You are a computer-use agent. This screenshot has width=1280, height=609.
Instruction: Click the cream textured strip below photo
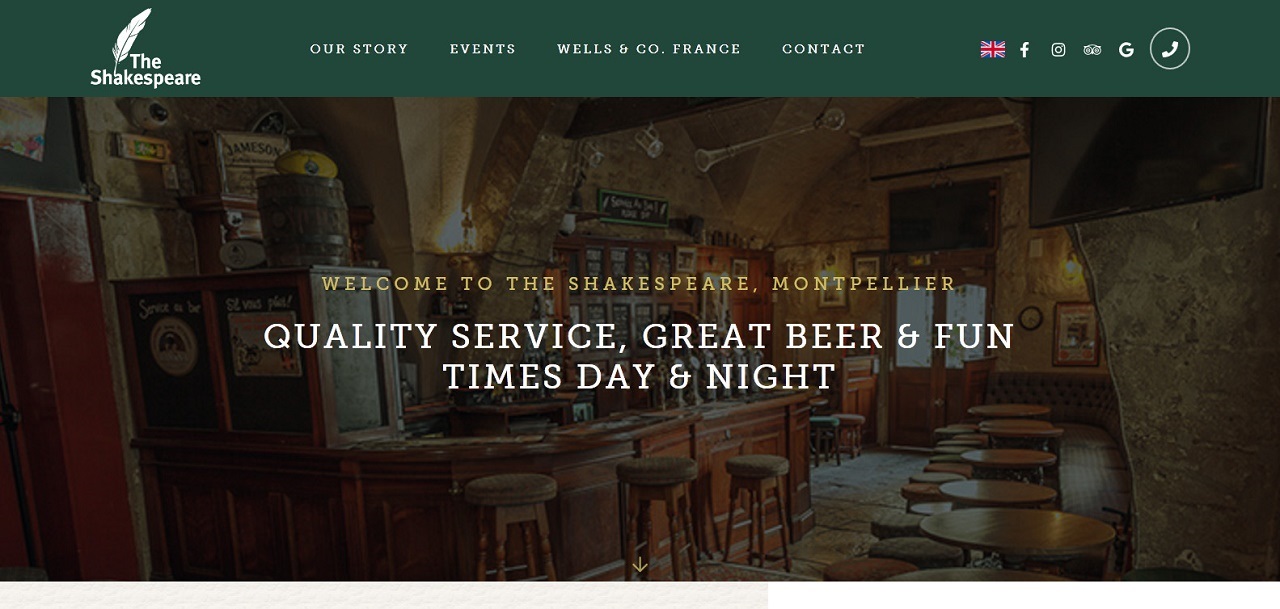[x=384, y=595]
